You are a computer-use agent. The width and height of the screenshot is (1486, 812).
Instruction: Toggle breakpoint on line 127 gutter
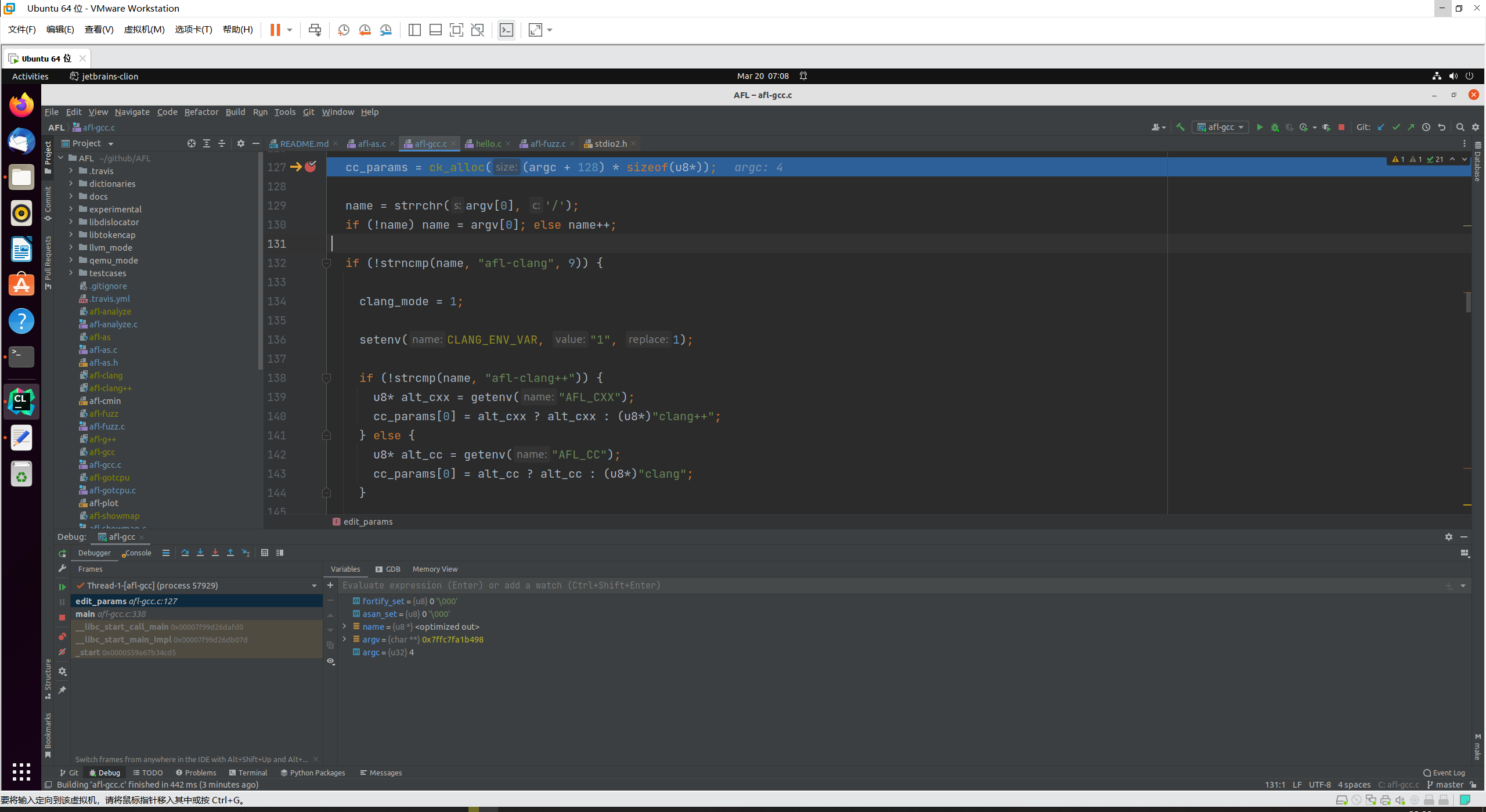(311, 167)
